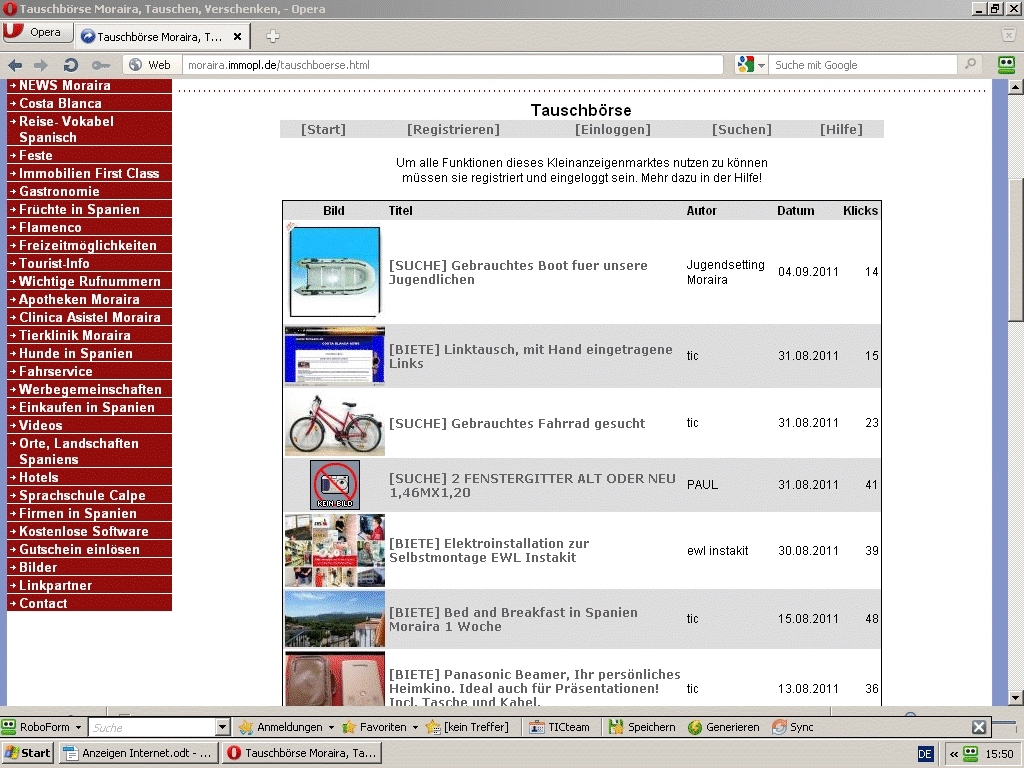1024x768 pixels.
Task: Reload the page with the refresh icon
Action: pyautogui.click(x=71, y=65)
